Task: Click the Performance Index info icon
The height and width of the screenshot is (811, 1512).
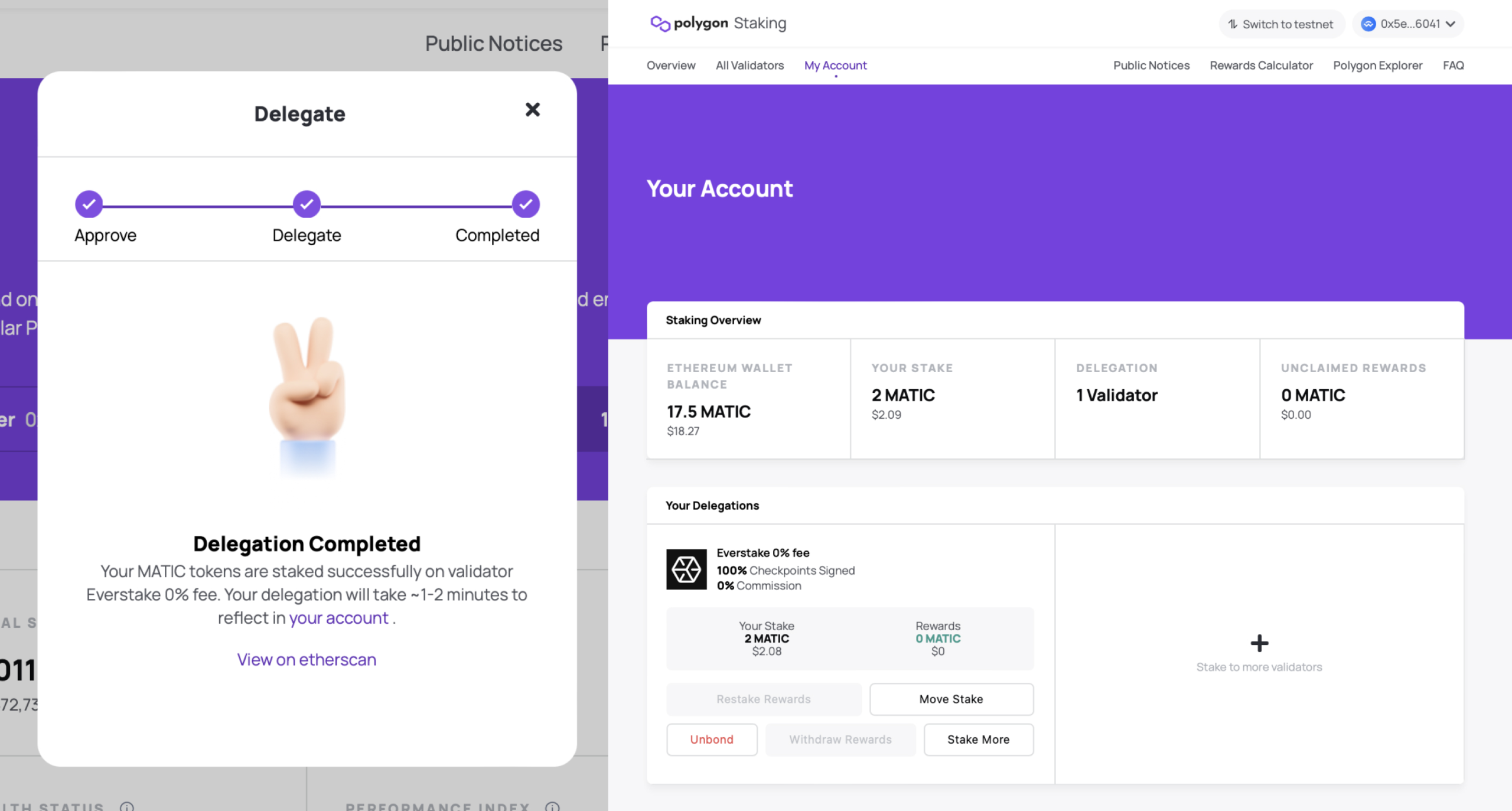Action: (552, 806)
